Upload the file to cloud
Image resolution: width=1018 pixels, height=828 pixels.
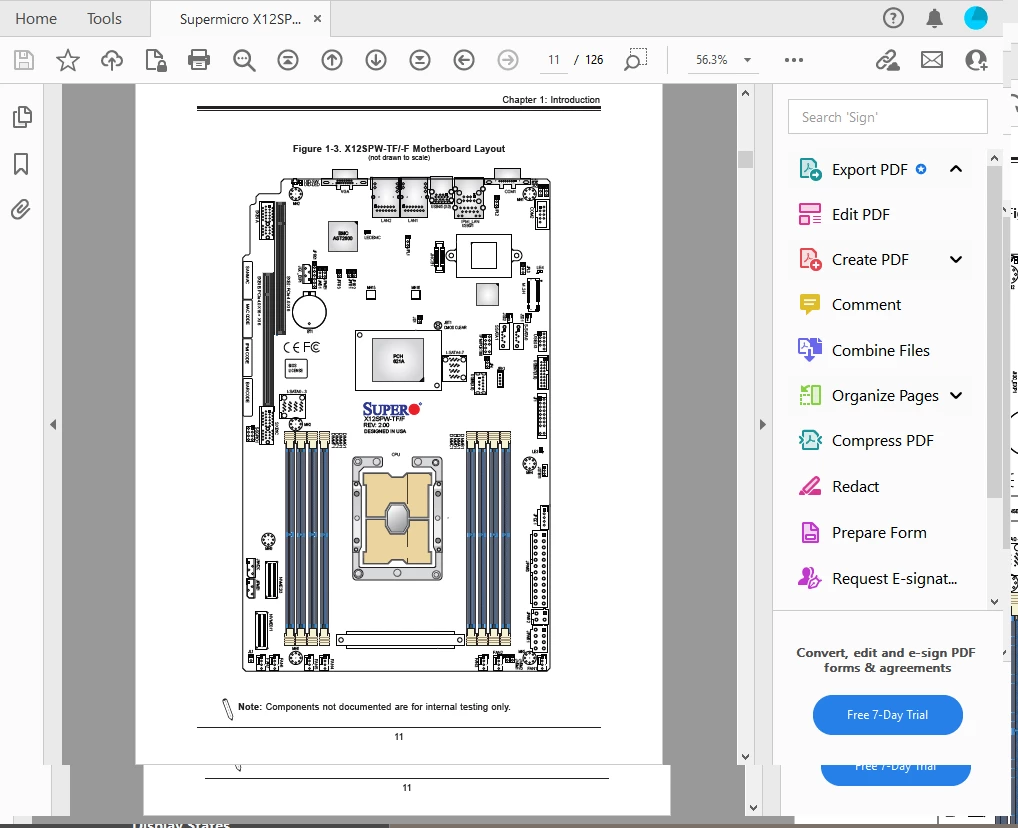pos(112,60)
